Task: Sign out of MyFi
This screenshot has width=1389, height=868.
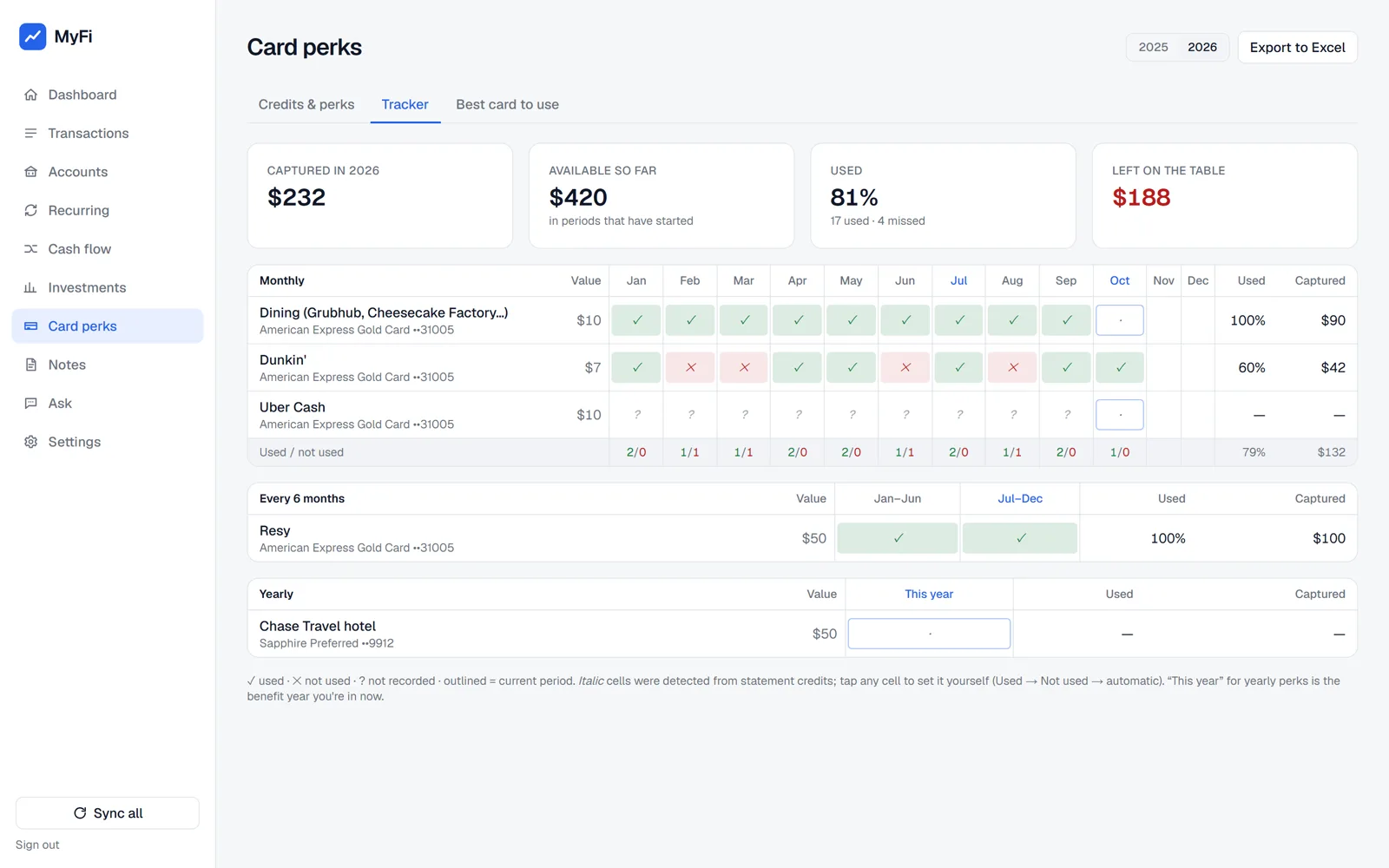Action: (x=37, y=845)
